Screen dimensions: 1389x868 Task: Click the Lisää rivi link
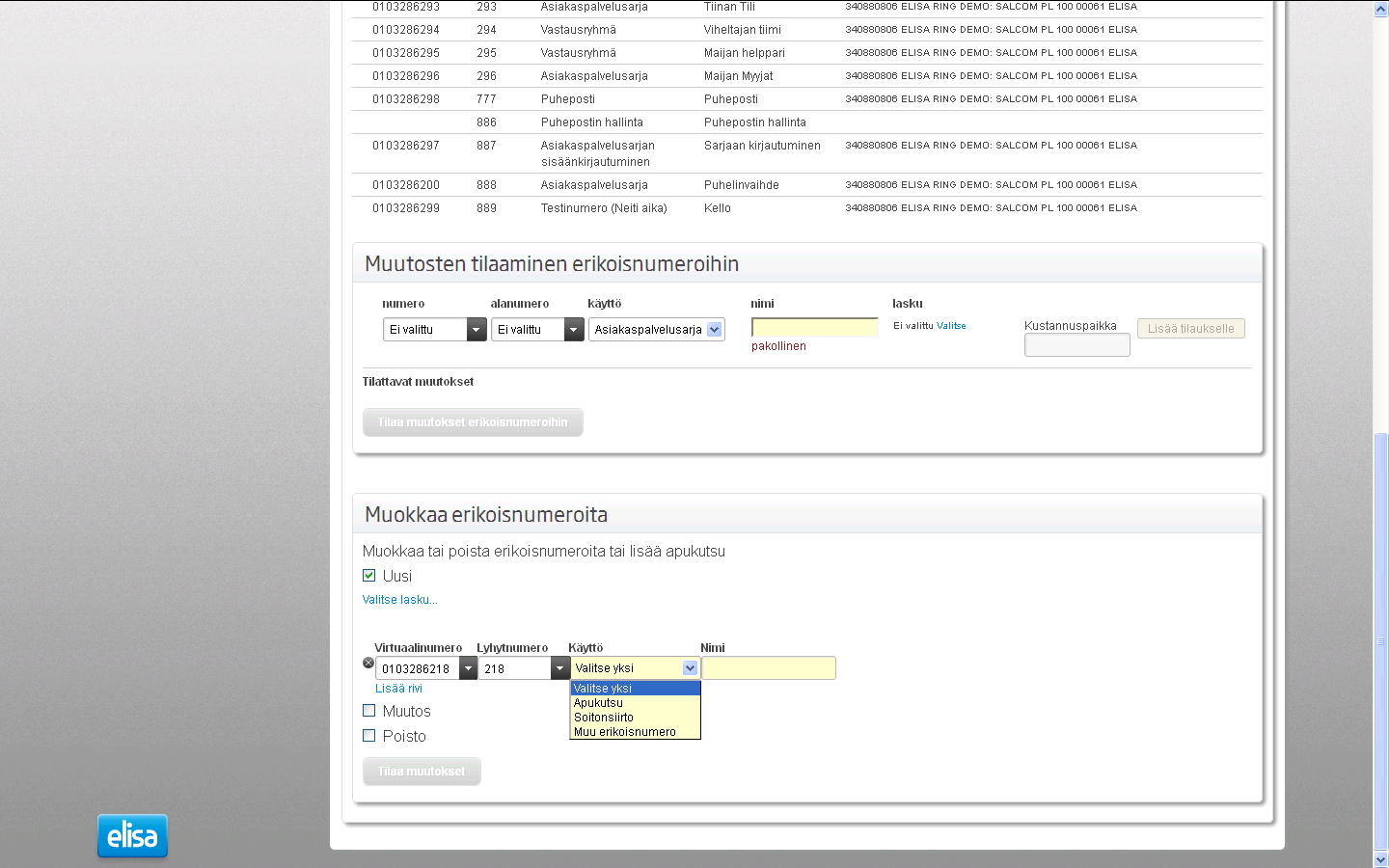pos(398,689)
